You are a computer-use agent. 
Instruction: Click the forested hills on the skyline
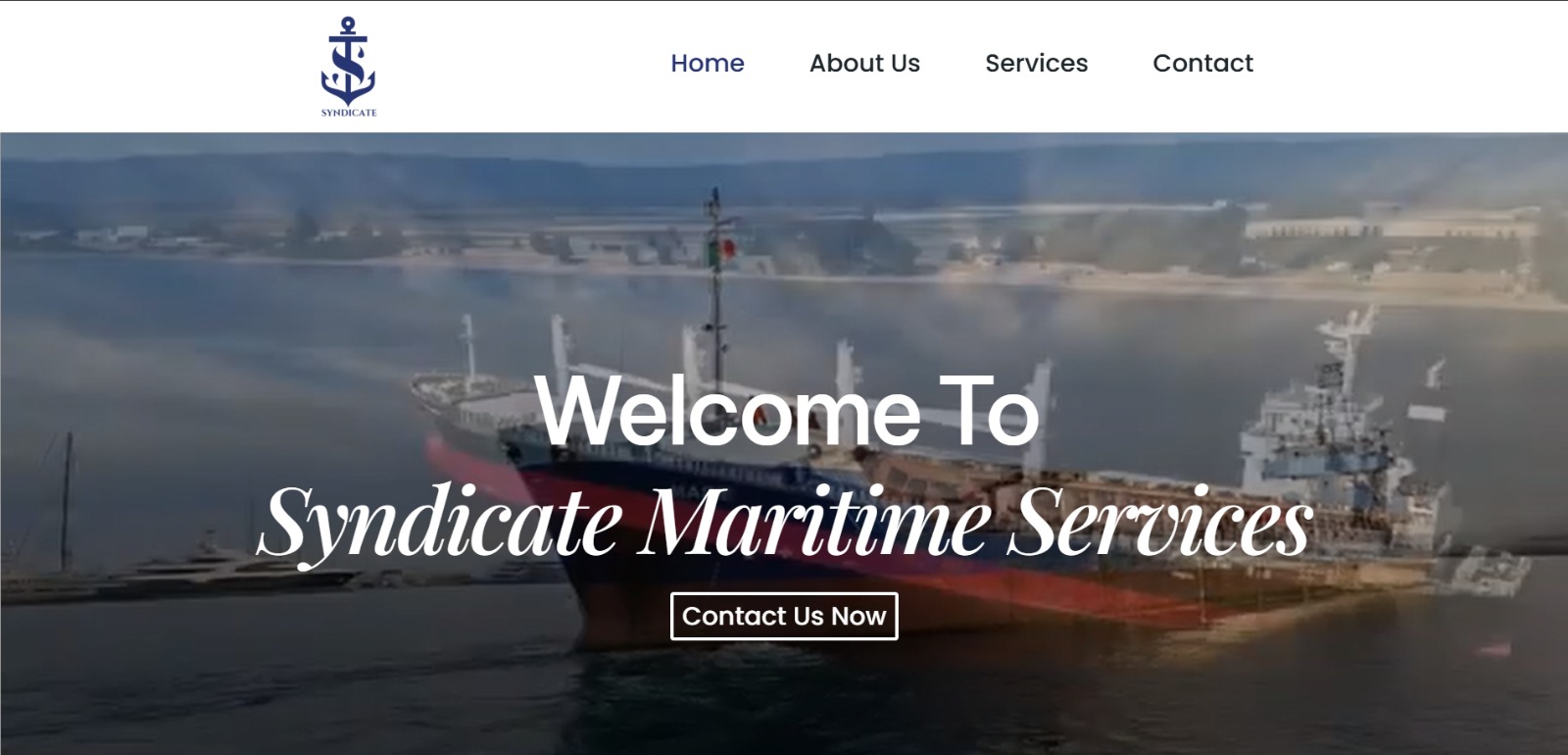click(x=784, y=176)
